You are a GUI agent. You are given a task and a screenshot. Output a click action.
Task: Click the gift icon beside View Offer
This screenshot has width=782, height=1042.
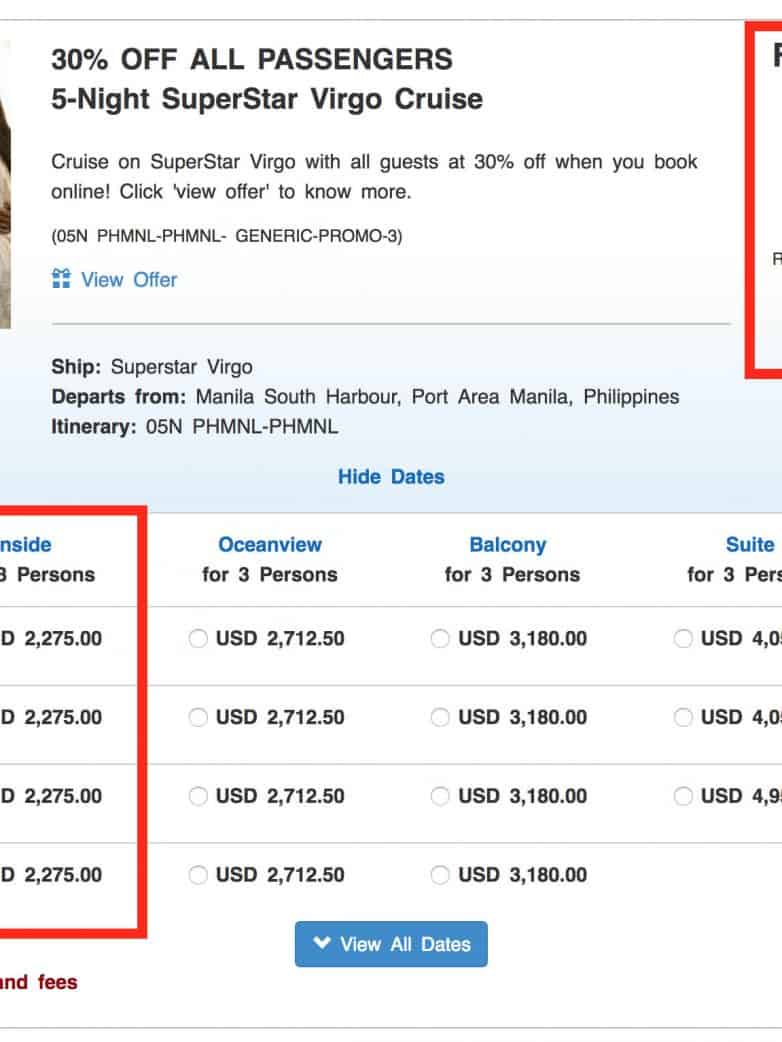point(61,279)
